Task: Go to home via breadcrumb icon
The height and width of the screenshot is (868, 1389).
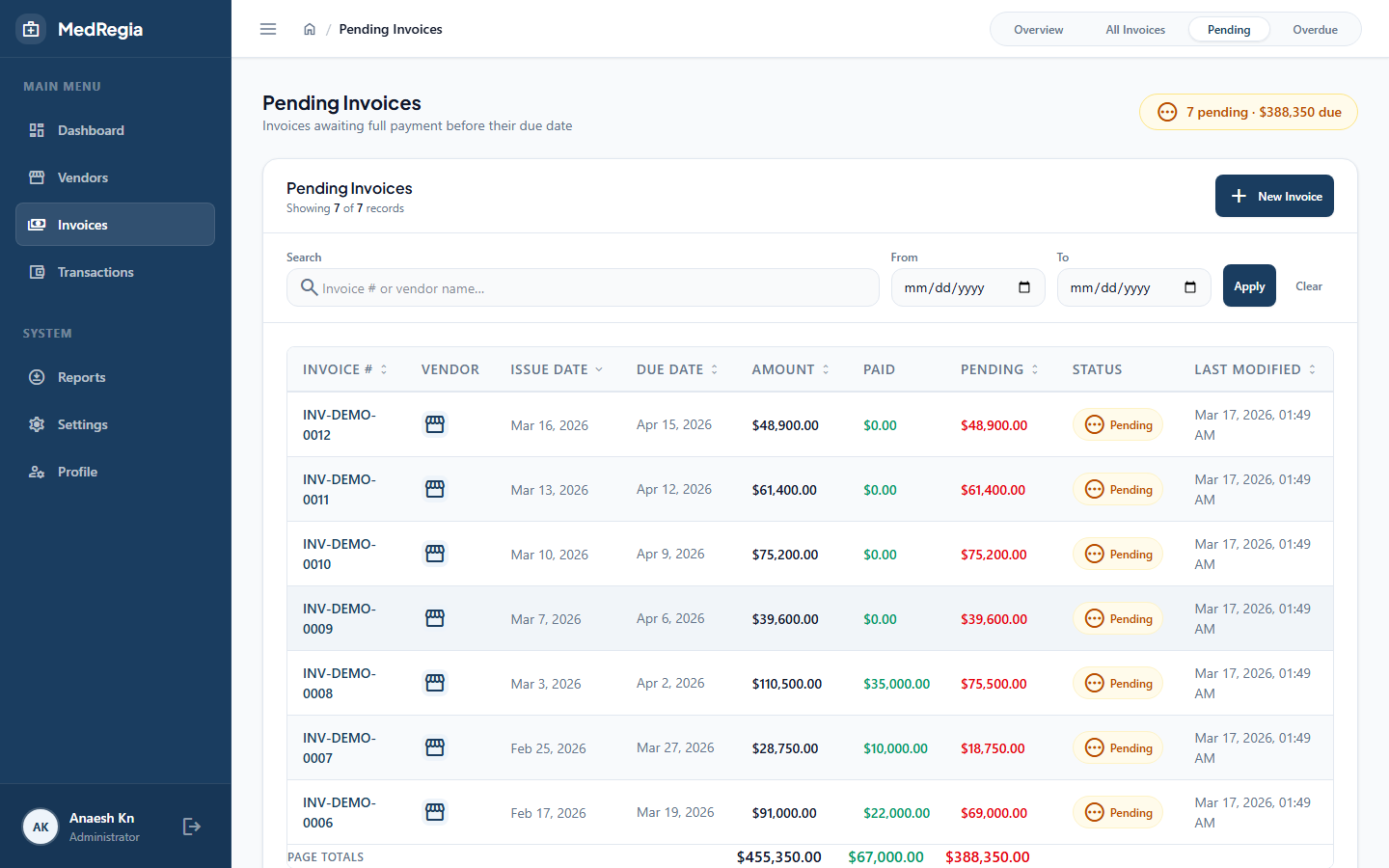Action: point(310,29)
